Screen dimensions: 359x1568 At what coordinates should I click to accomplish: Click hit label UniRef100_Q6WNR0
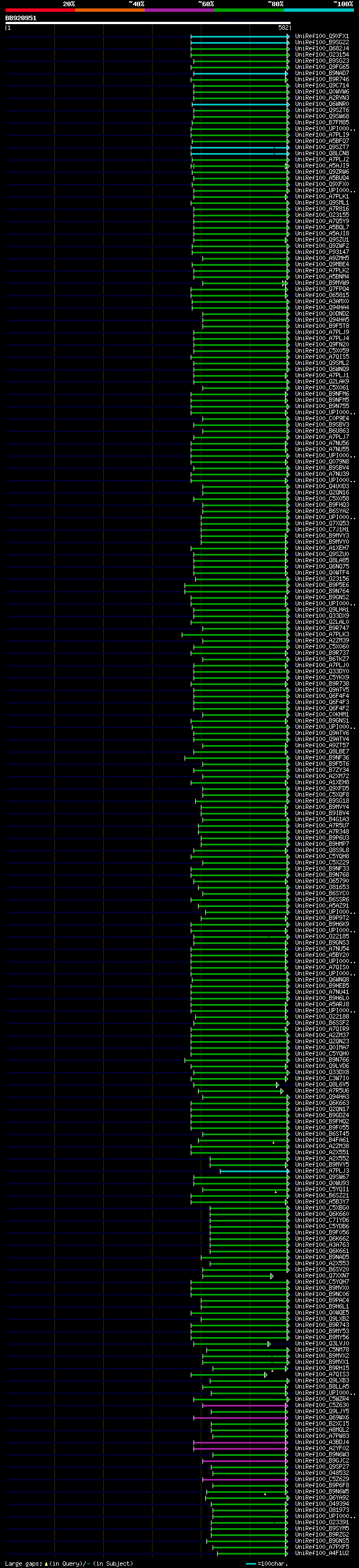[322, 104]
